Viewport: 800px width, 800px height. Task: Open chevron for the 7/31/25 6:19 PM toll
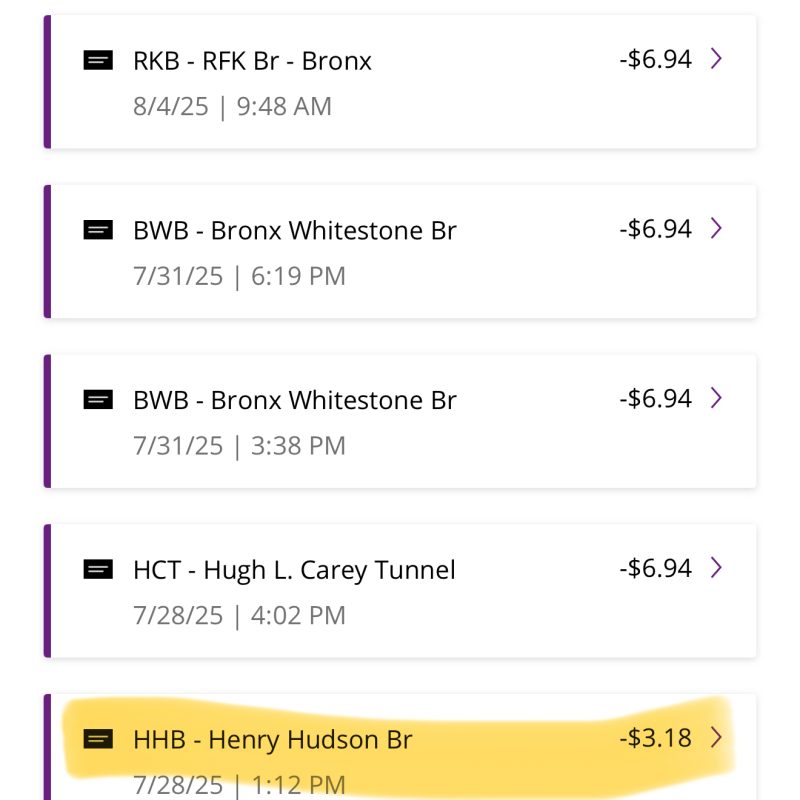click(x=716, y=229)
